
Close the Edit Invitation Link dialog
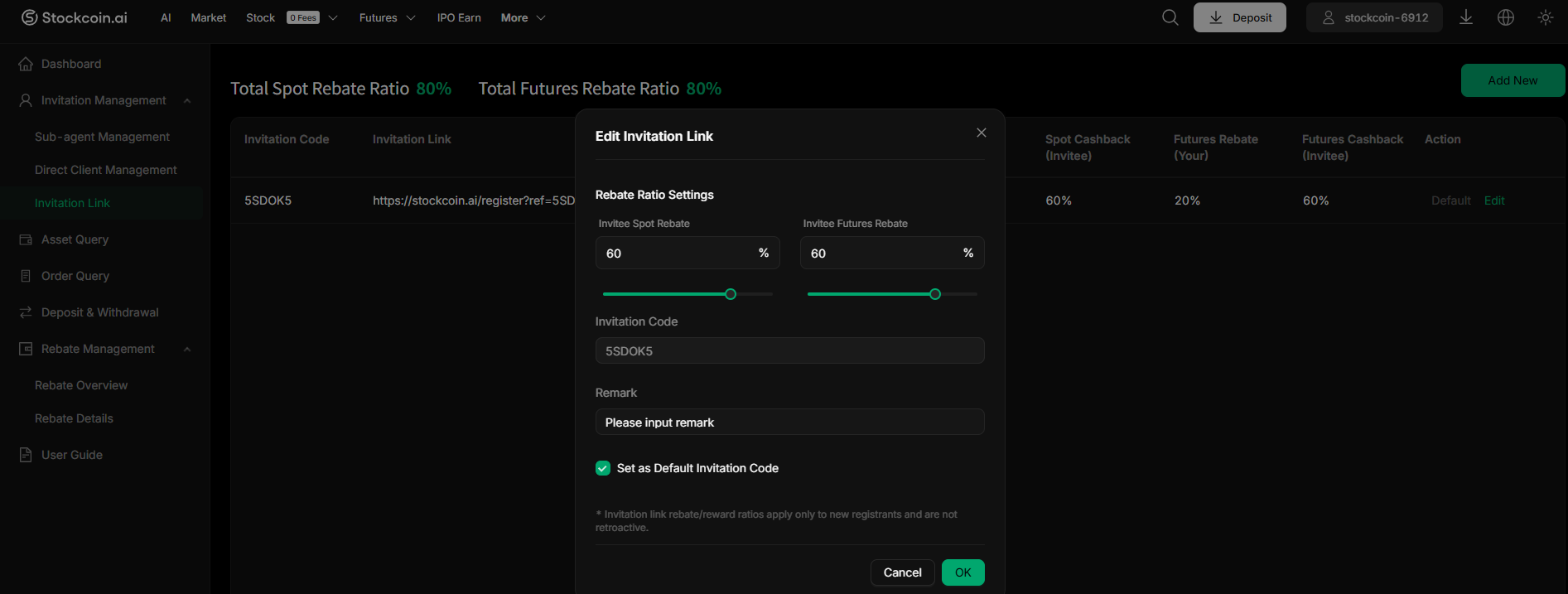(x=981, y=133)
